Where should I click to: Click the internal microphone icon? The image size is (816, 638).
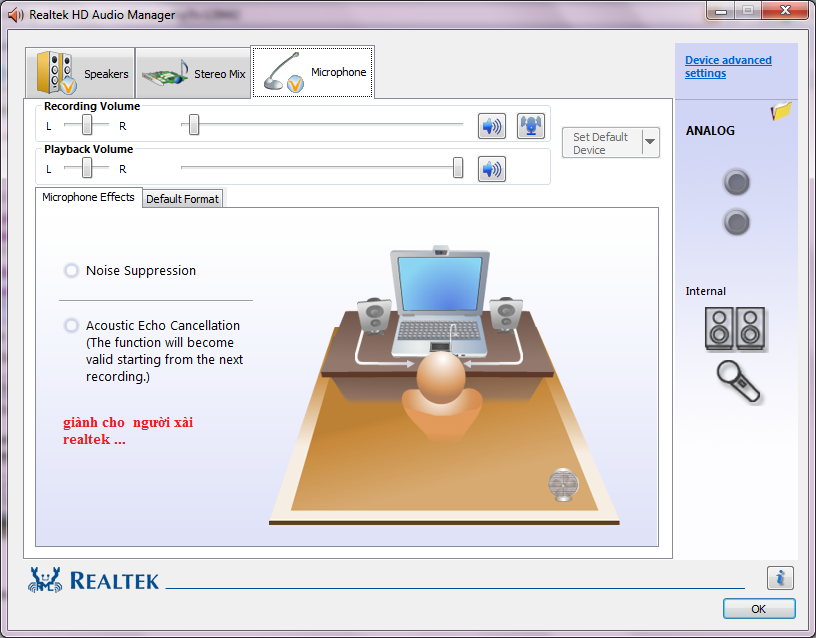[738, 382]
